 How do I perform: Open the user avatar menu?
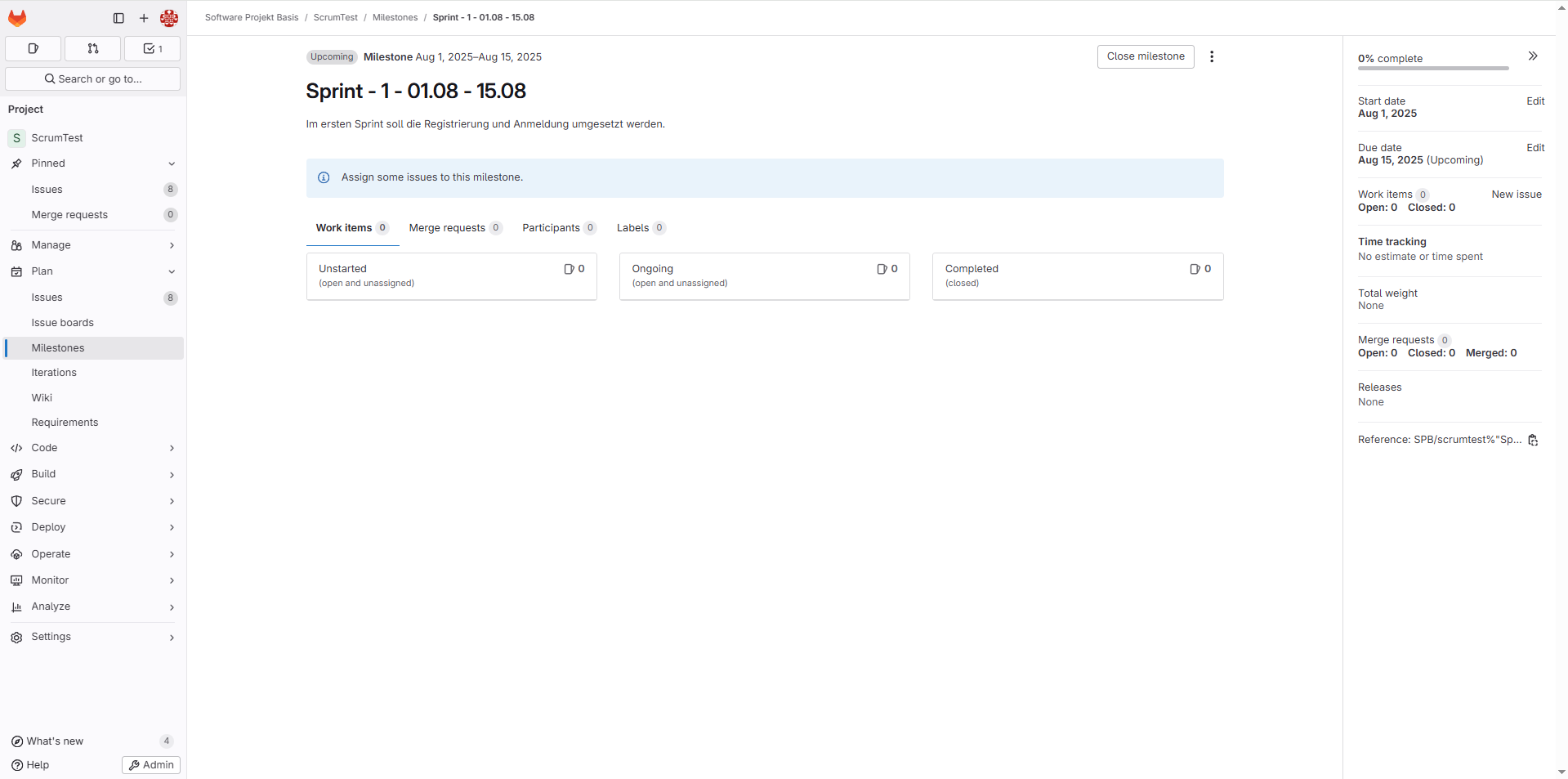coord(169,18)
